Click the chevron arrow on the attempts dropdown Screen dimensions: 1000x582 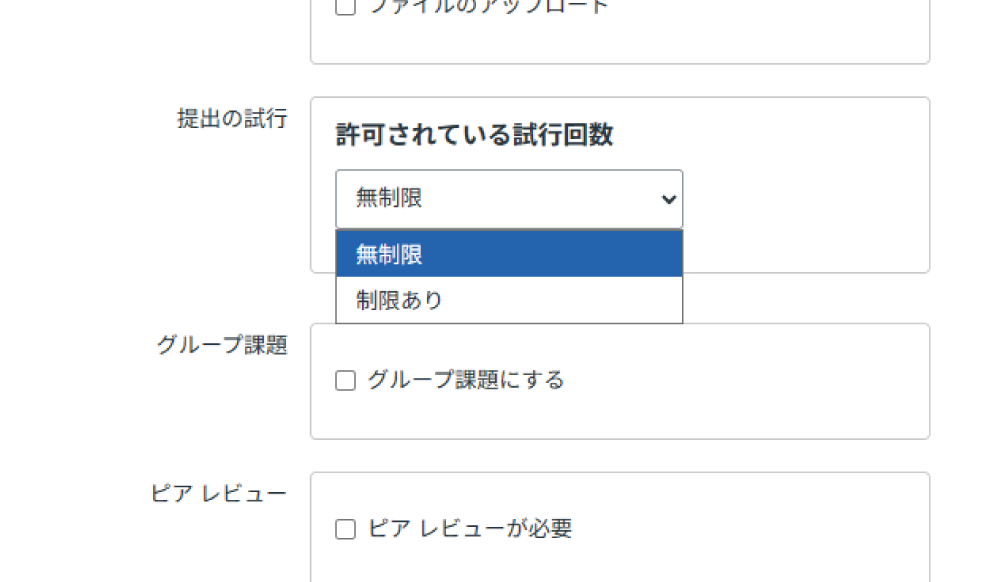[x=669, y=199]
